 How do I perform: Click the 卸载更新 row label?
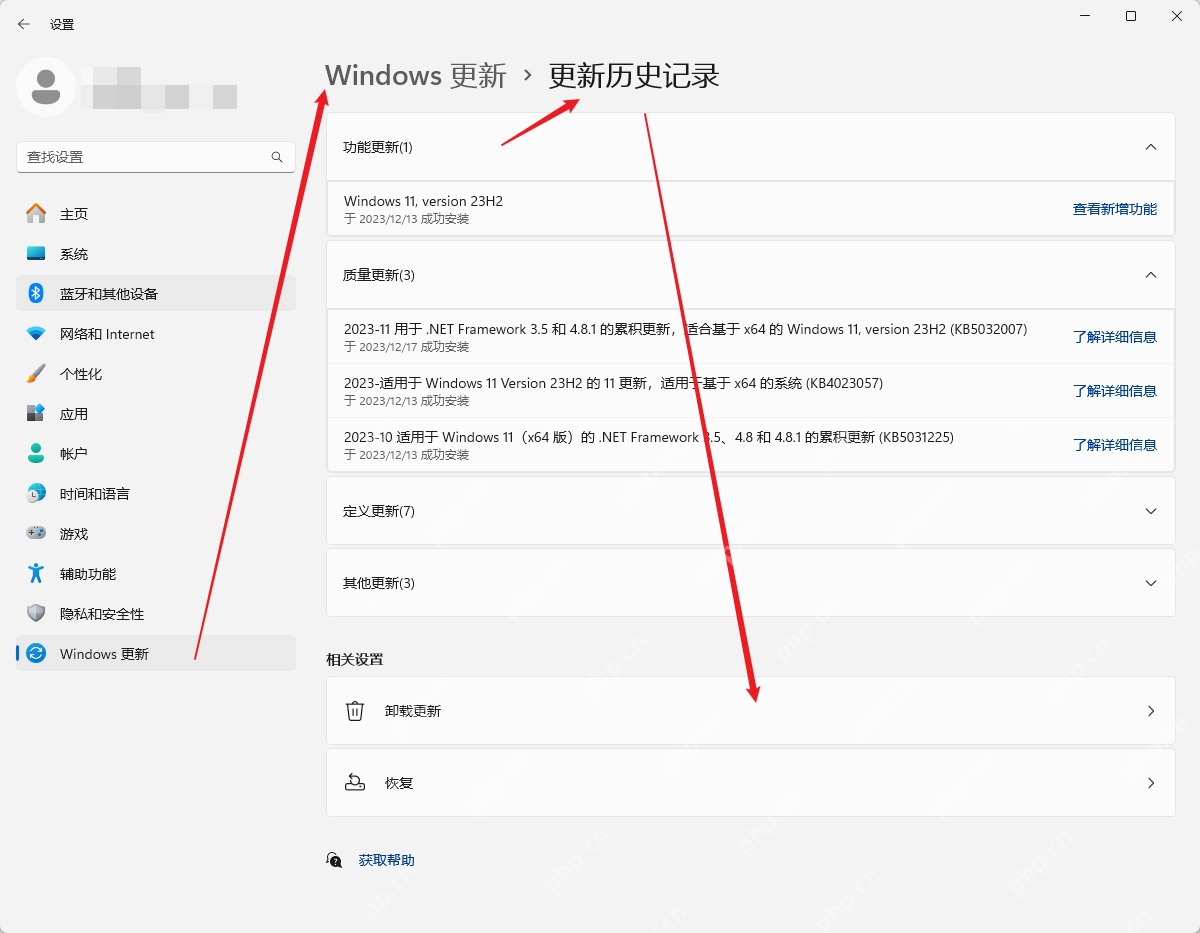[413, 711]
